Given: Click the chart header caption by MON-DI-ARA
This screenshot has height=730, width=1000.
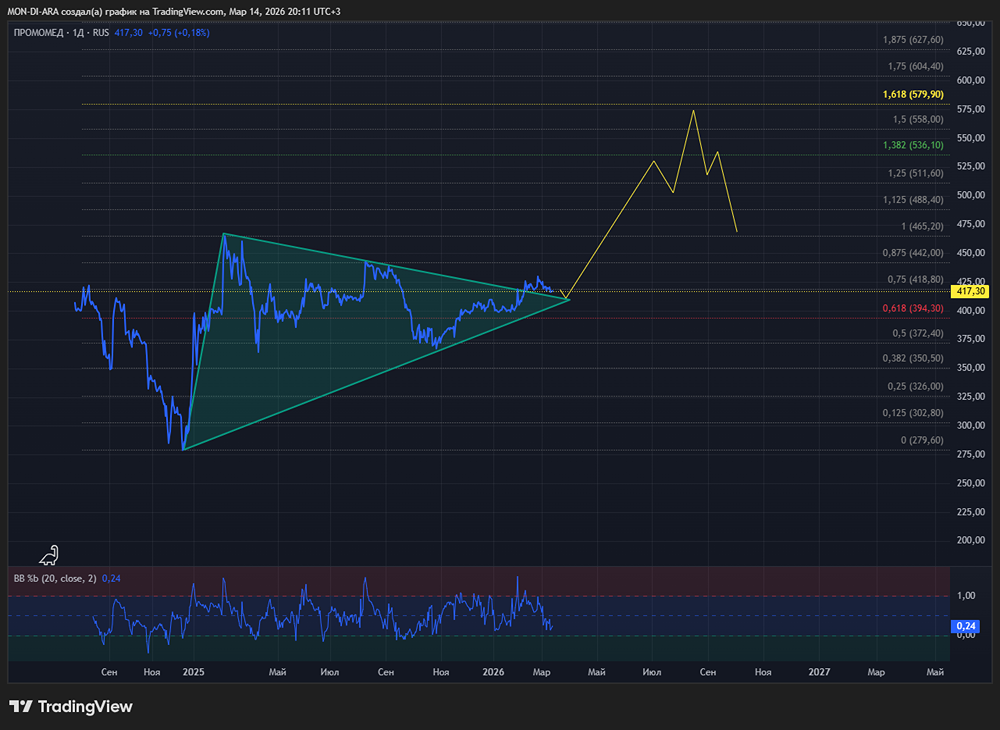Looking at the screenshot, I should tap(173, 11).
